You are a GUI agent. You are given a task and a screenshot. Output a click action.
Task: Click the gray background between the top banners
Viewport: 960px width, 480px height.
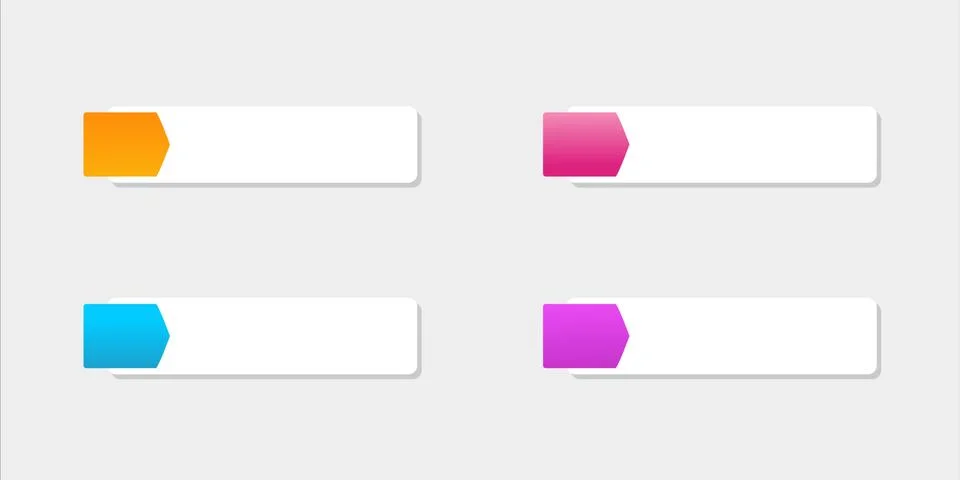480,144
